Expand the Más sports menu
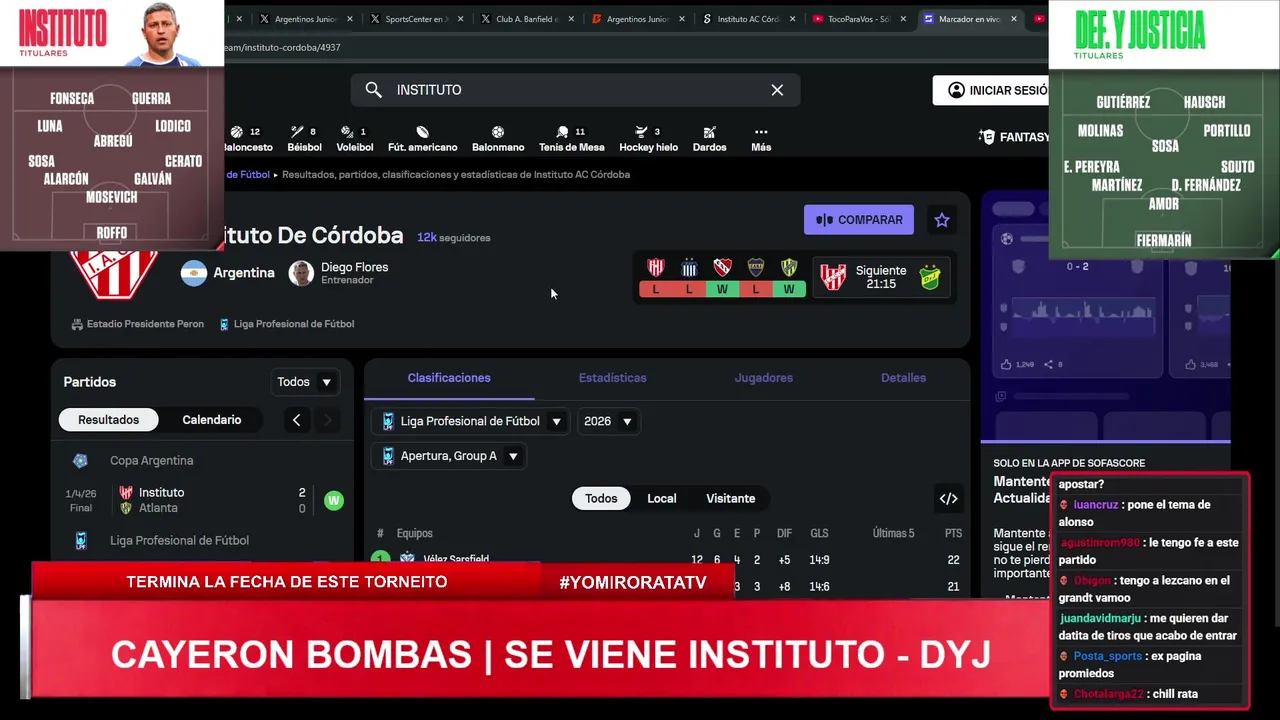This screenshot has height=720, width=1280. [761, 139]
